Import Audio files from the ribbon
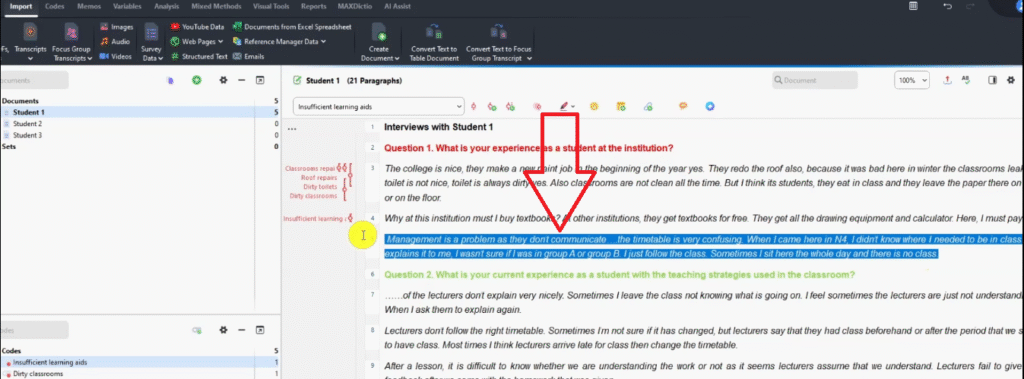 pos(115,41)
